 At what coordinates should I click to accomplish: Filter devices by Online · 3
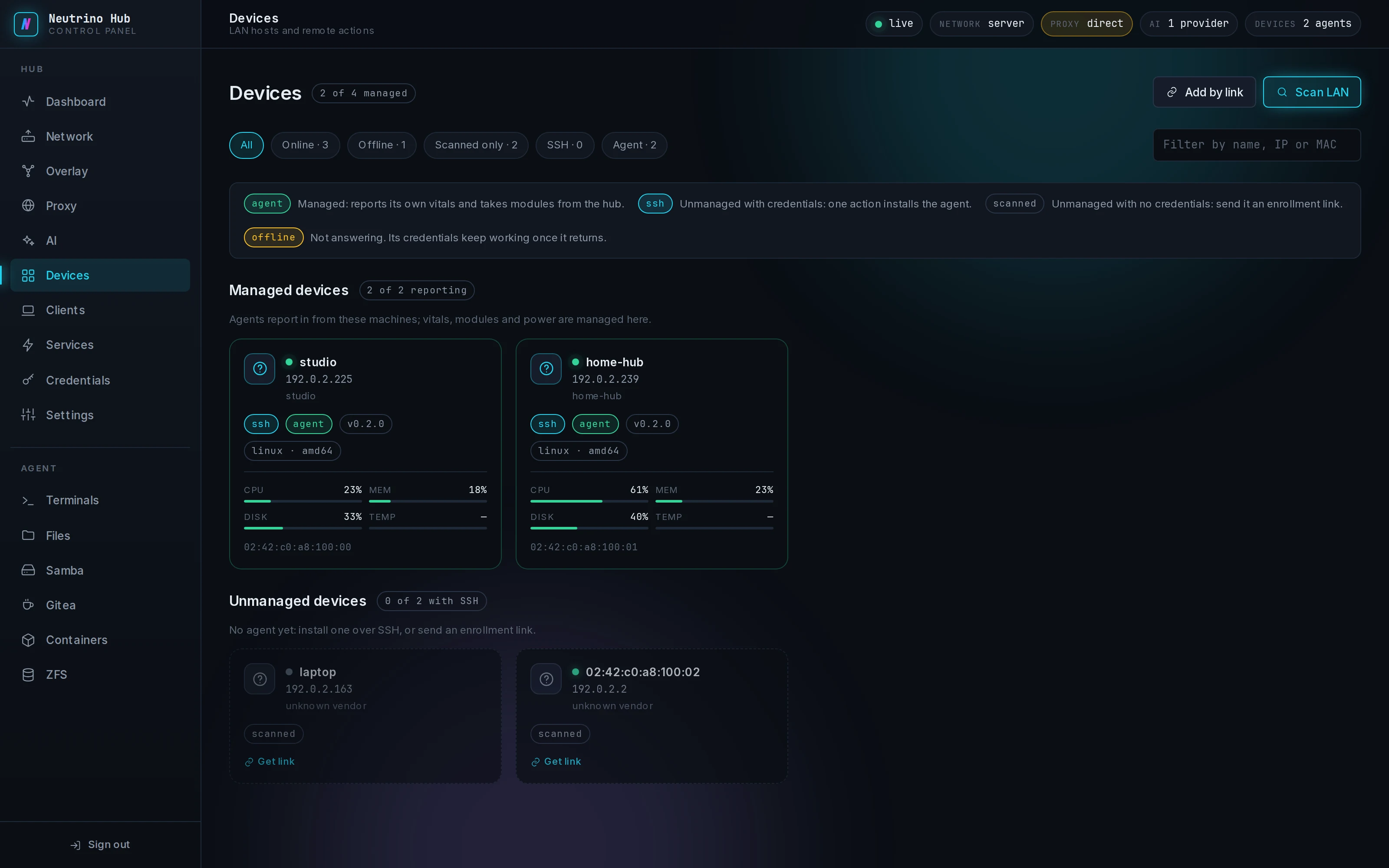(305, 145)
